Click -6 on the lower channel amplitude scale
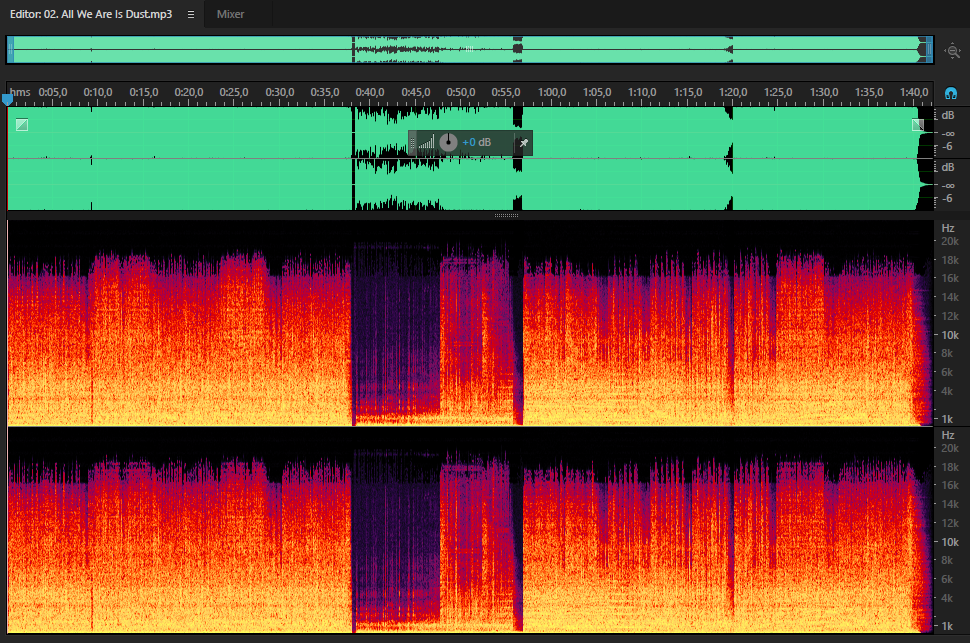Viewport: 970px width, 643px height. click(x=947, y=199)
